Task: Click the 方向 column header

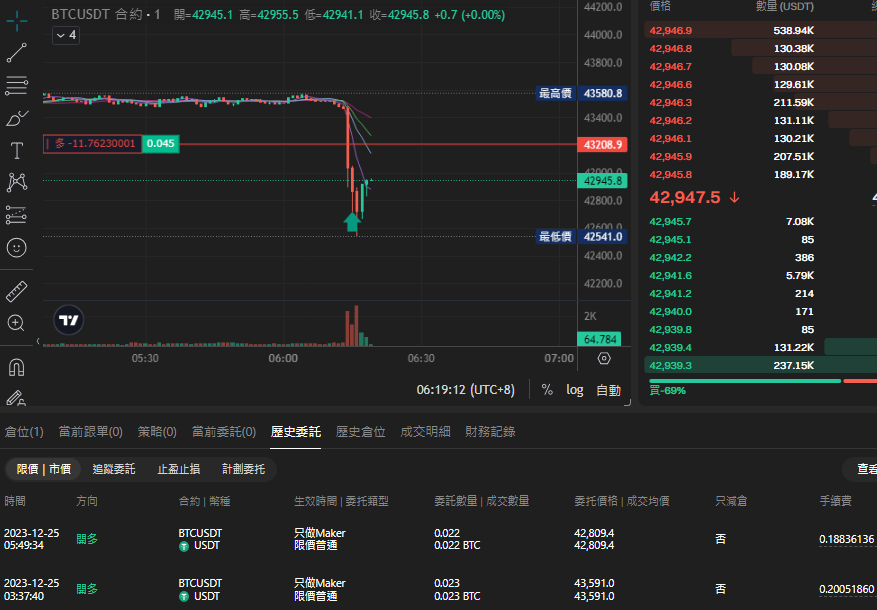Action: pos(87,501)
